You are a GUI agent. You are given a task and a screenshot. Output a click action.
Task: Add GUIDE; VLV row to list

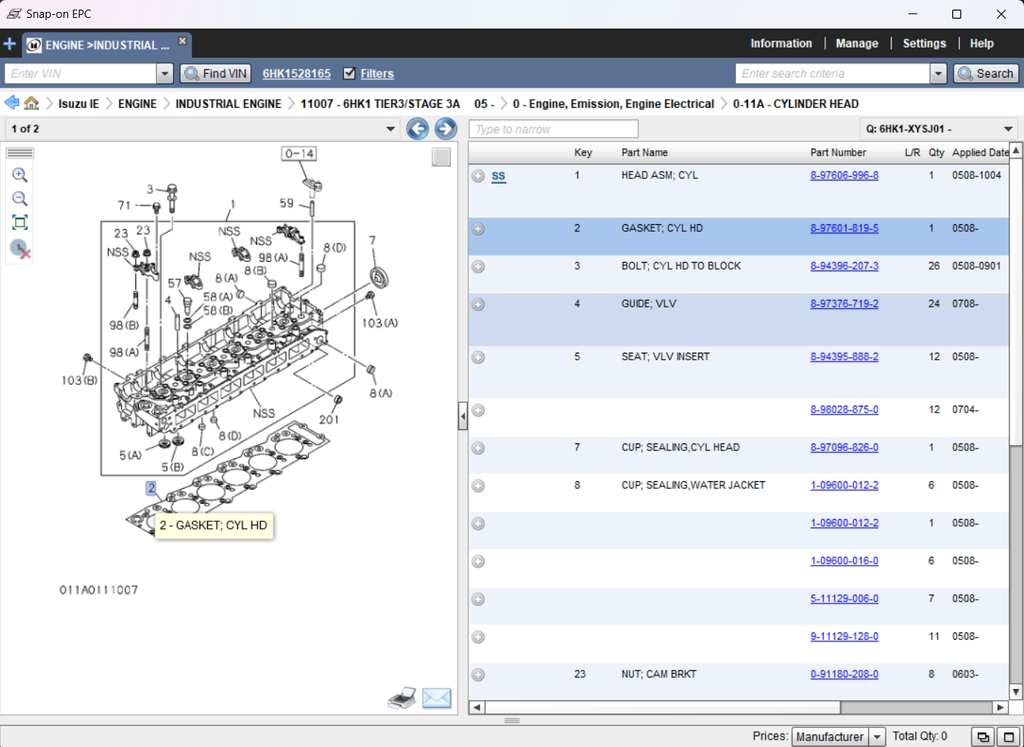478,304
